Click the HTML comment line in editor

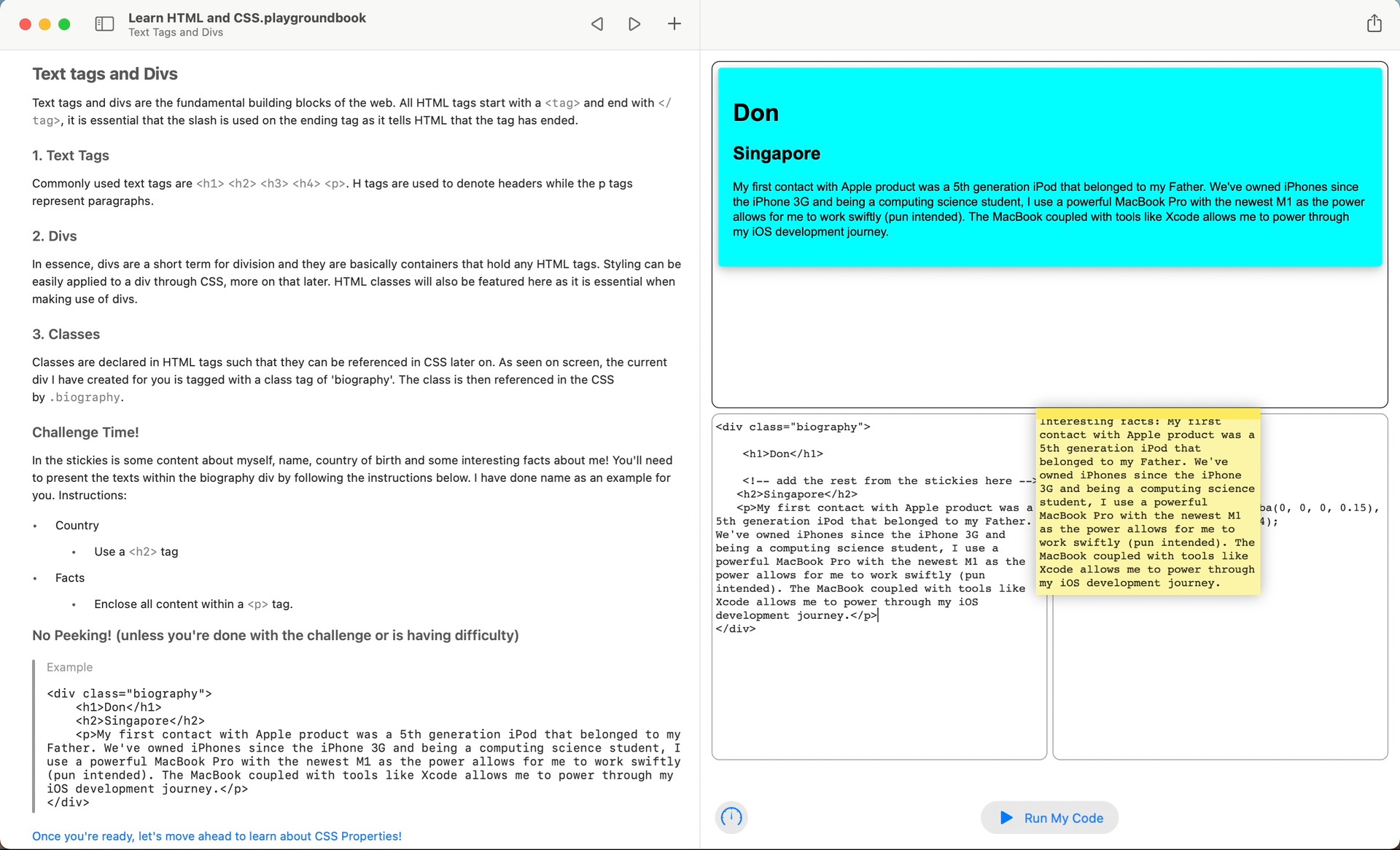[x=890, y=481]
